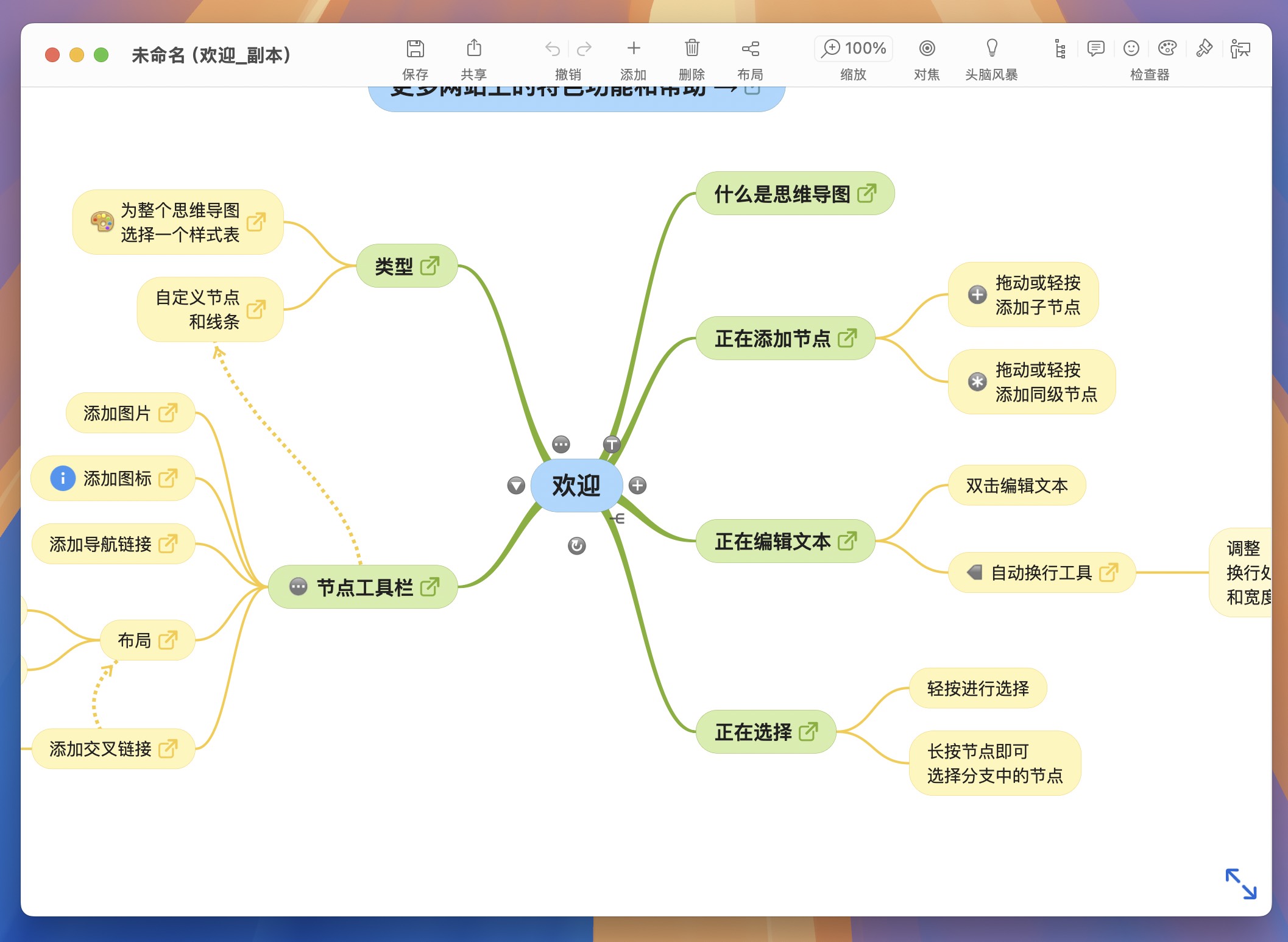Image resolution: width=1288 pixels, height=942 pixels.
Task: Open link icon on 为整个思维导图 node
Action: pyautogui.click(x=256, y=222)
